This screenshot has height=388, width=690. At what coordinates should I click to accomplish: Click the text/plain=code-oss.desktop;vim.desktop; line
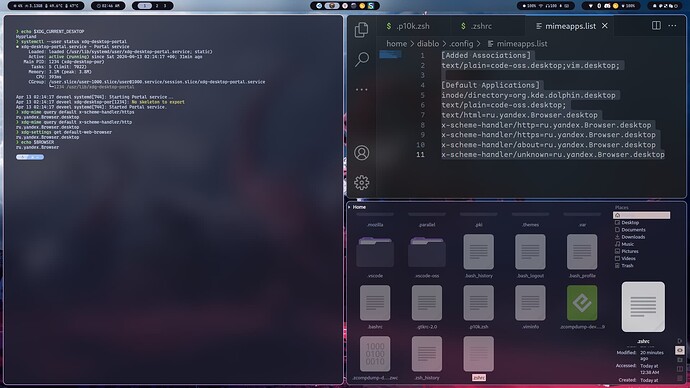click(x=530, y=65)
